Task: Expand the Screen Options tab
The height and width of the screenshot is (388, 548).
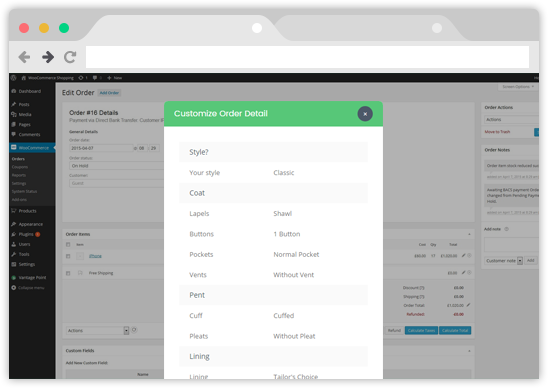Action: coord(518,87)
